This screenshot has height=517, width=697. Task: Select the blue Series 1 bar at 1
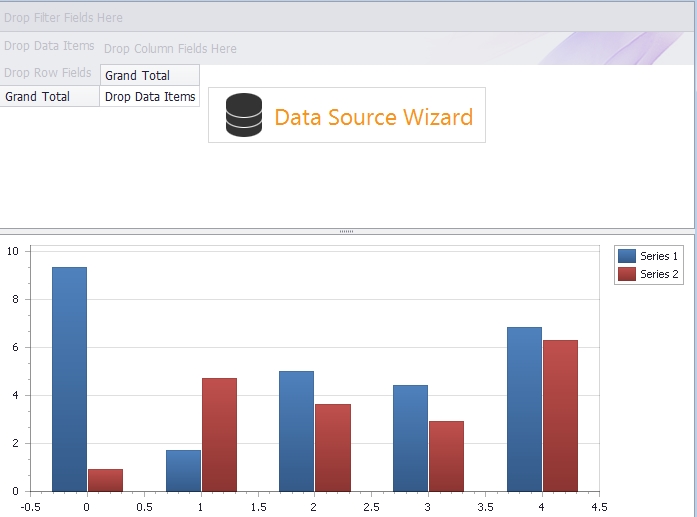183,471
